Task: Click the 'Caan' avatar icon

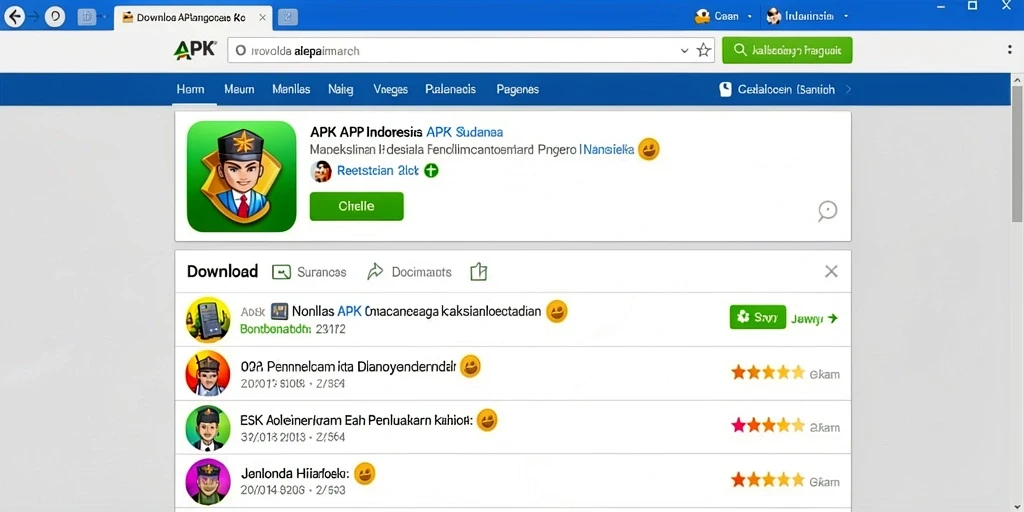Action: click(x=702, y=16)
